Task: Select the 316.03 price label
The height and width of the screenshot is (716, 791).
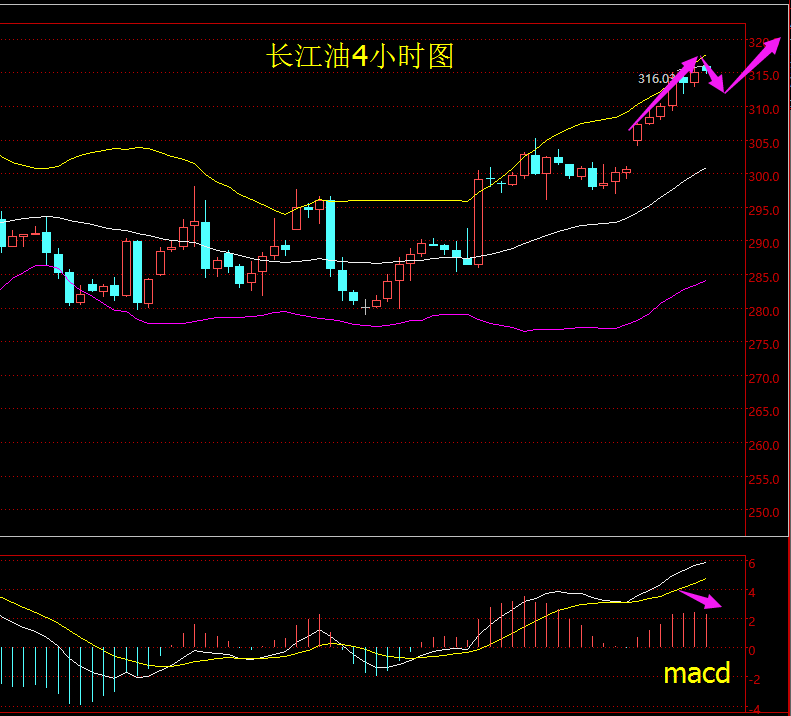Action: pos(656,78)
